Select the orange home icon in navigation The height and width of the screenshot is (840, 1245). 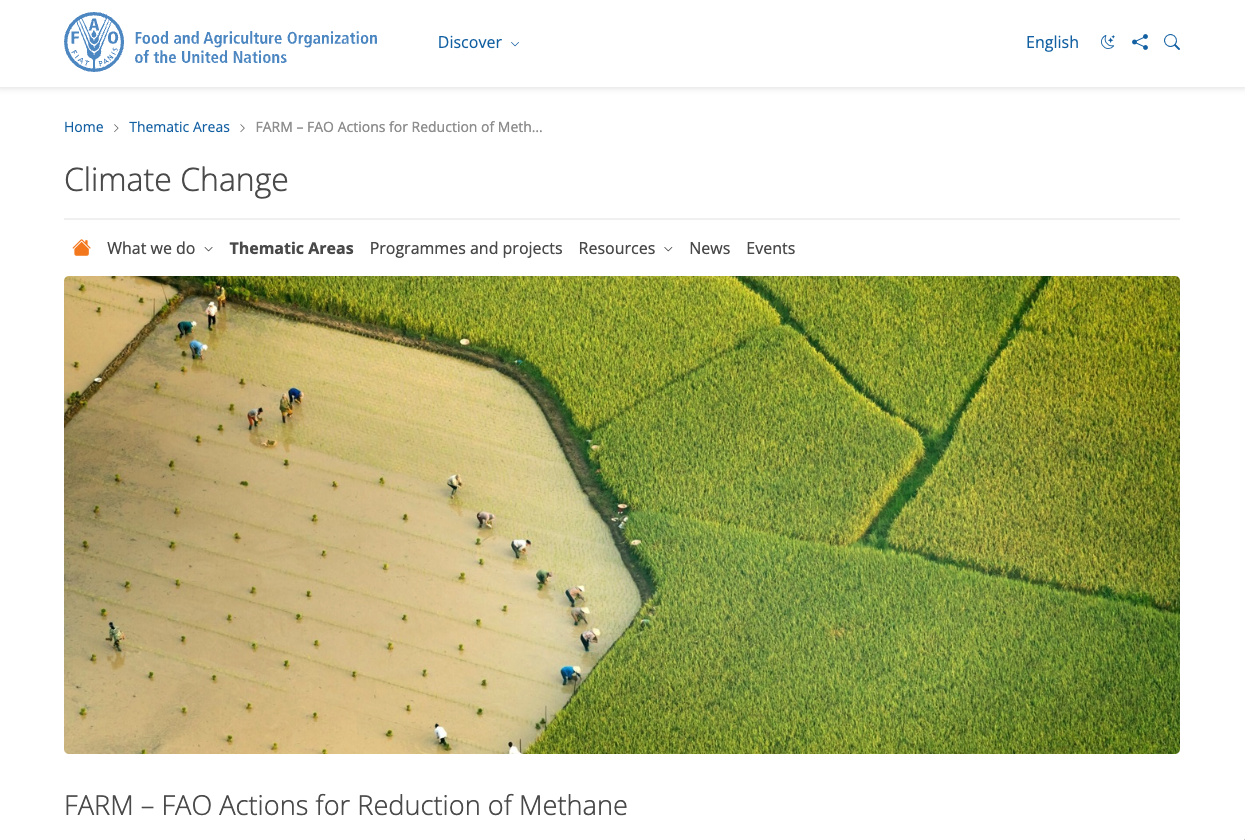(x=81, y=247)
